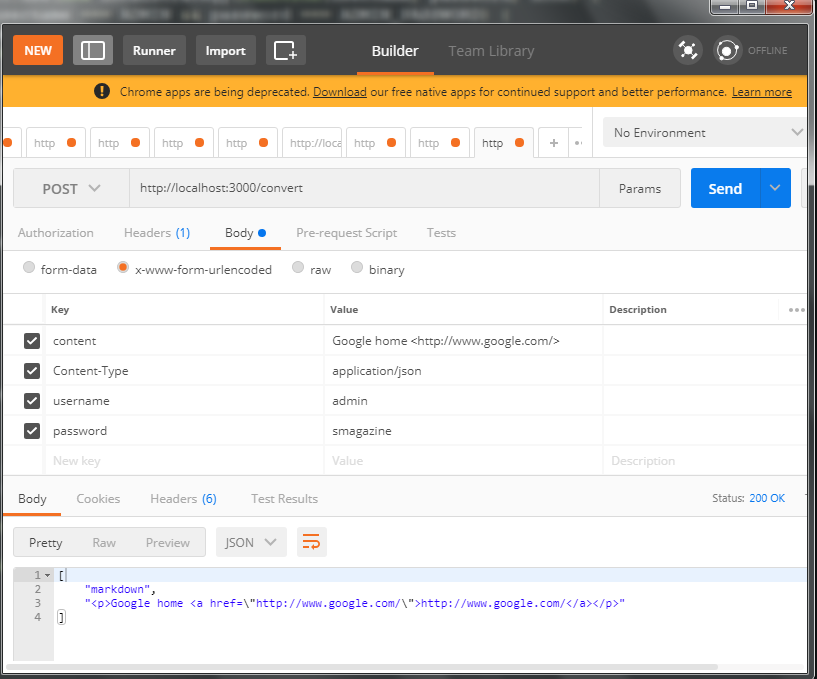Image resolution: width=817 pixels, height=679 pixels.
Task: Expand the Send options arrow
Action: pos(775,188)
